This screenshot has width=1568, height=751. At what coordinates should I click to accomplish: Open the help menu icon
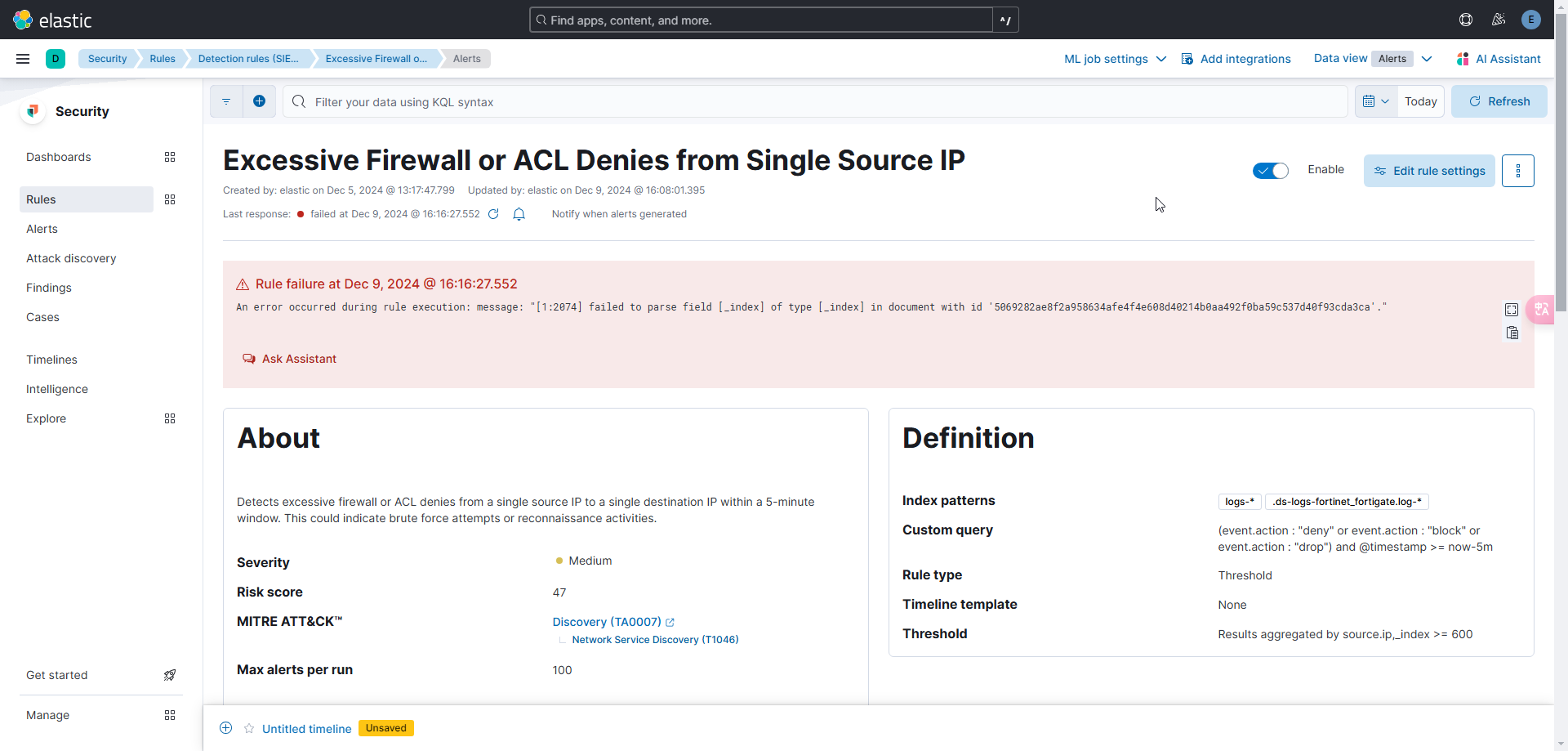[x=1466, y=20]
